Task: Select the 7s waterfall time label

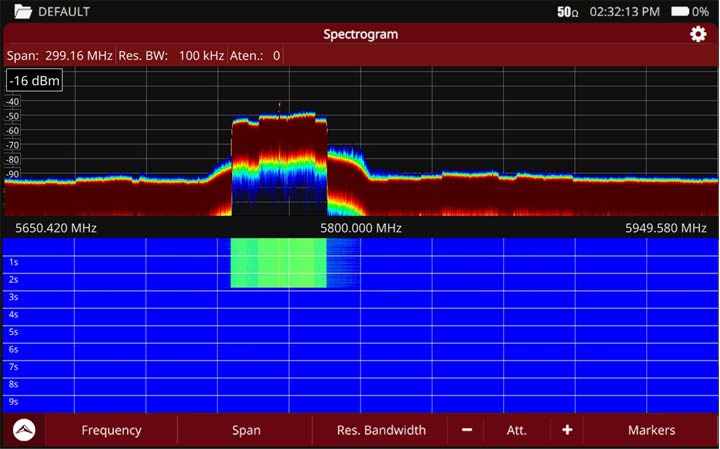Action: click(13, 367)
